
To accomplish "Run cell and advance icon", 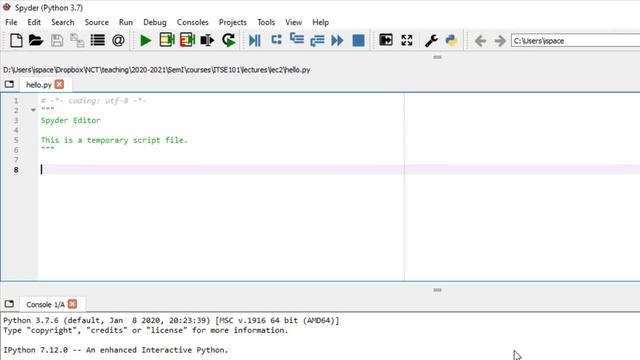I will [187, 40].
